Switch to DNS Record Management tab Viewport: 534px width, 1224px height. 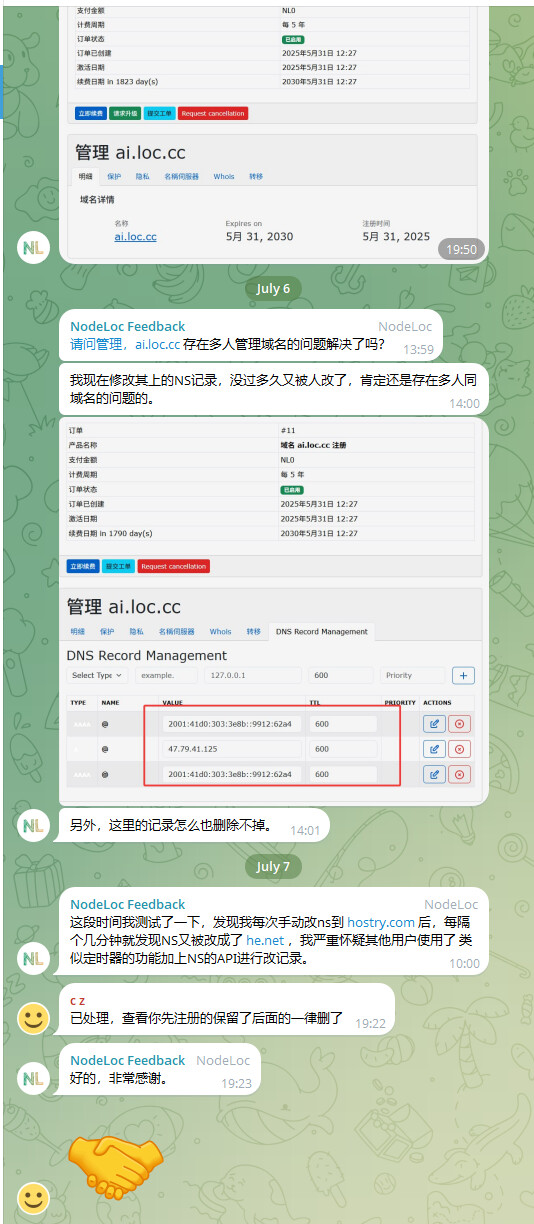pyautogui.click(x=322, y=631)
